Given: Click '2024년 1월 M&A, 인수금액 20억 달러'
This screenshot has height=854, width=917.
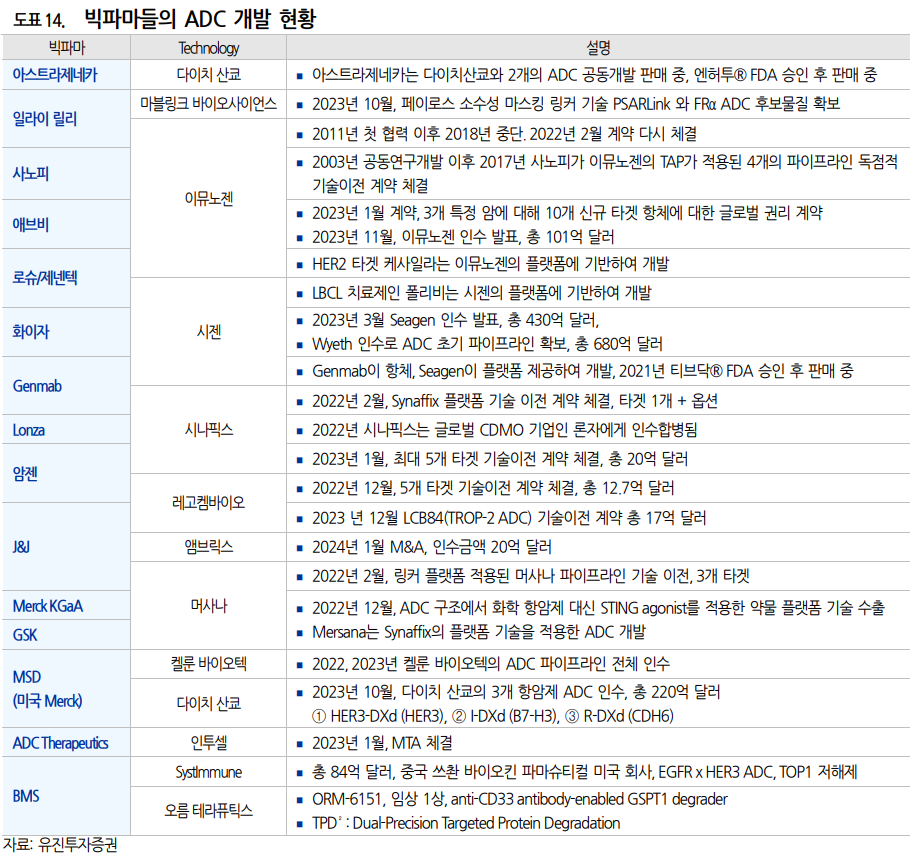Looking at the screenshot, I should [432, 547].
